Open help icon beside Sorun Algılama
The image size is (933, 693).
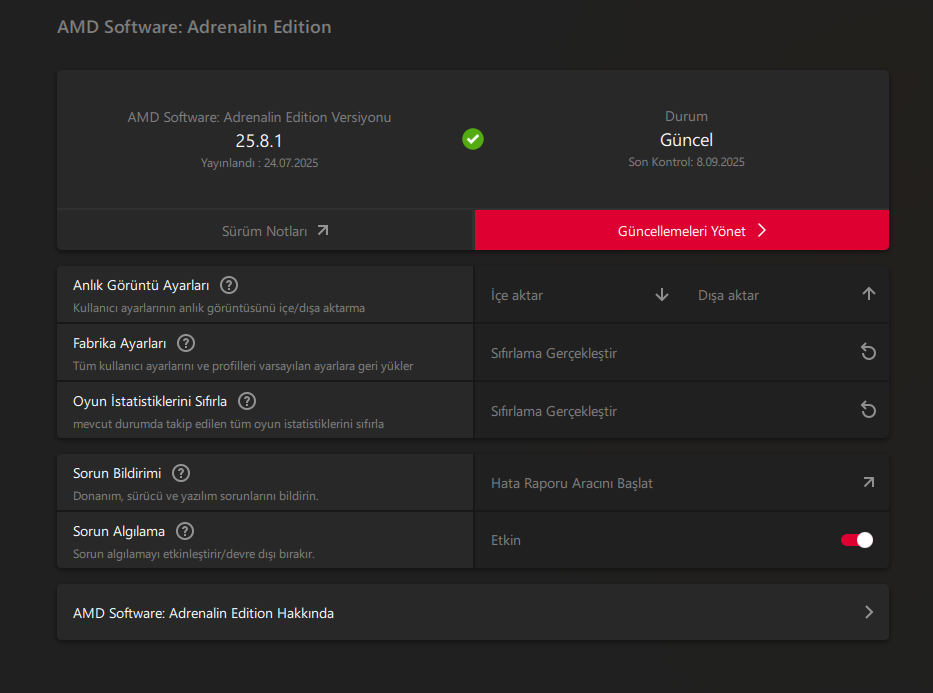(x=185, y=531)
